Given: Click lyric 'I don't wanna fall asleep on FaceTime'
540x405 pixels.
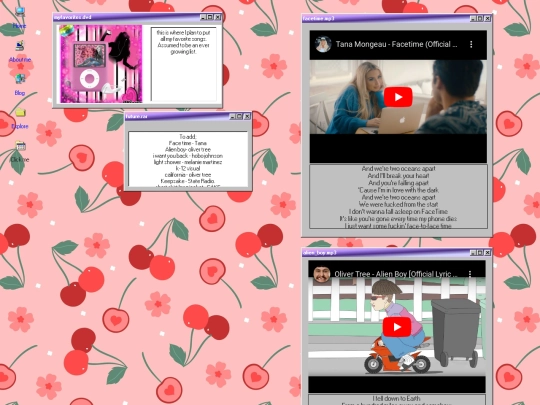Looking at the screenshot, I should (398, 211).
